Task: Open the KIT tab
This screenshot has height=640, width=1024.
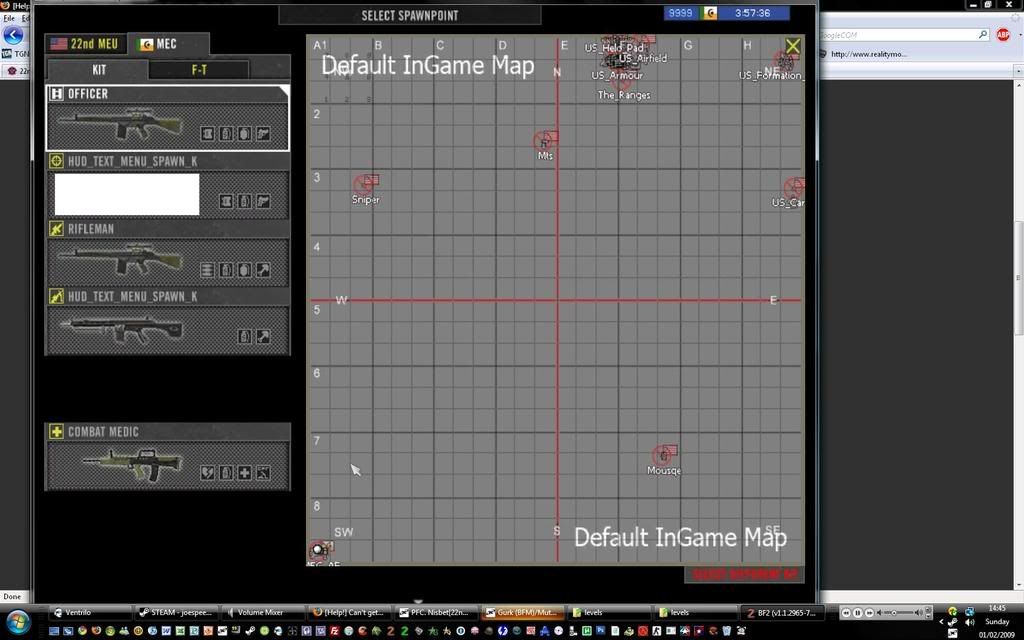Action: 98,70
